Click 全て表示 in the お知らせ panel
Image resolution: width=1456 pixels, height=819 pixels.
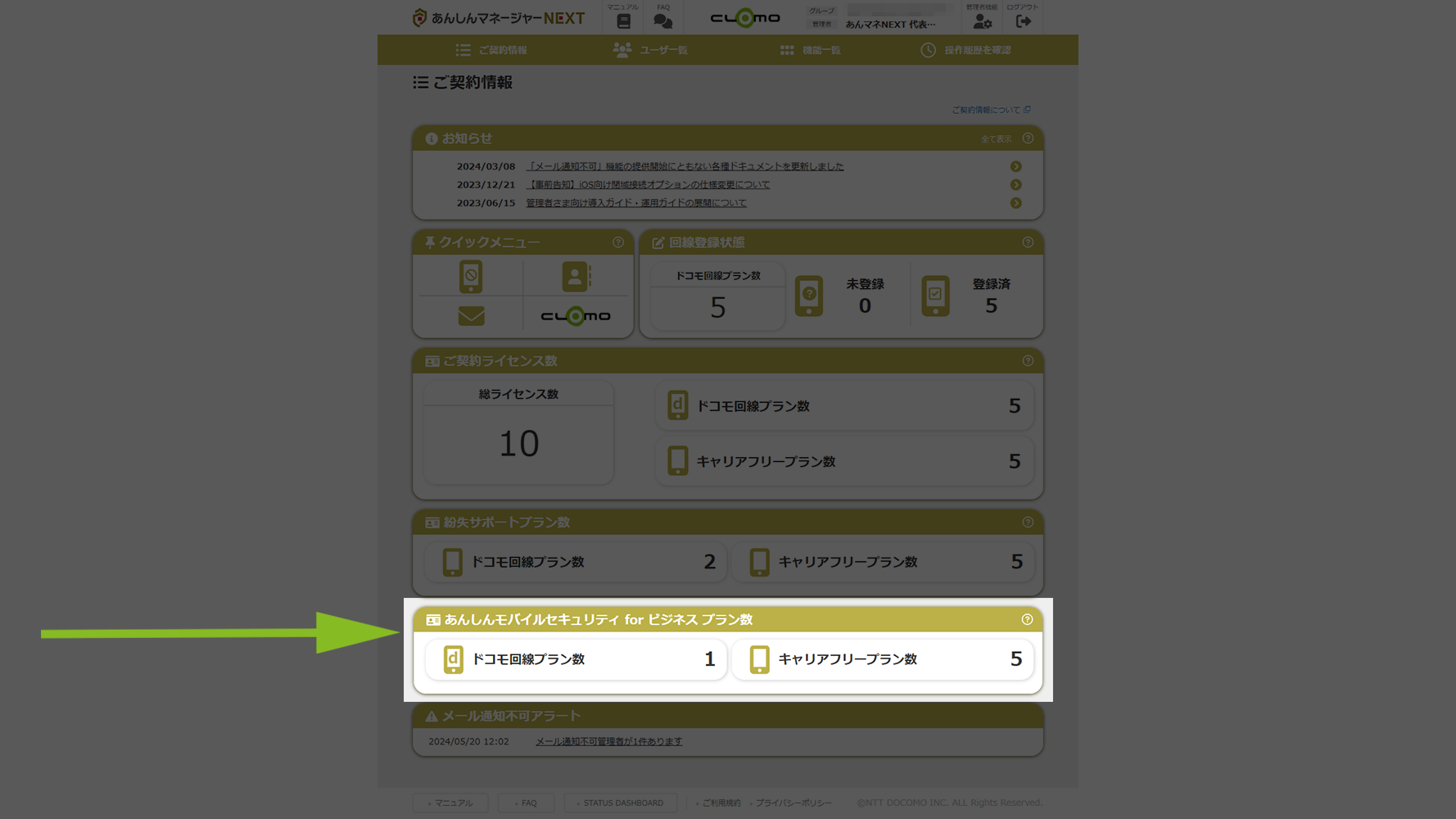pos(996,139)
